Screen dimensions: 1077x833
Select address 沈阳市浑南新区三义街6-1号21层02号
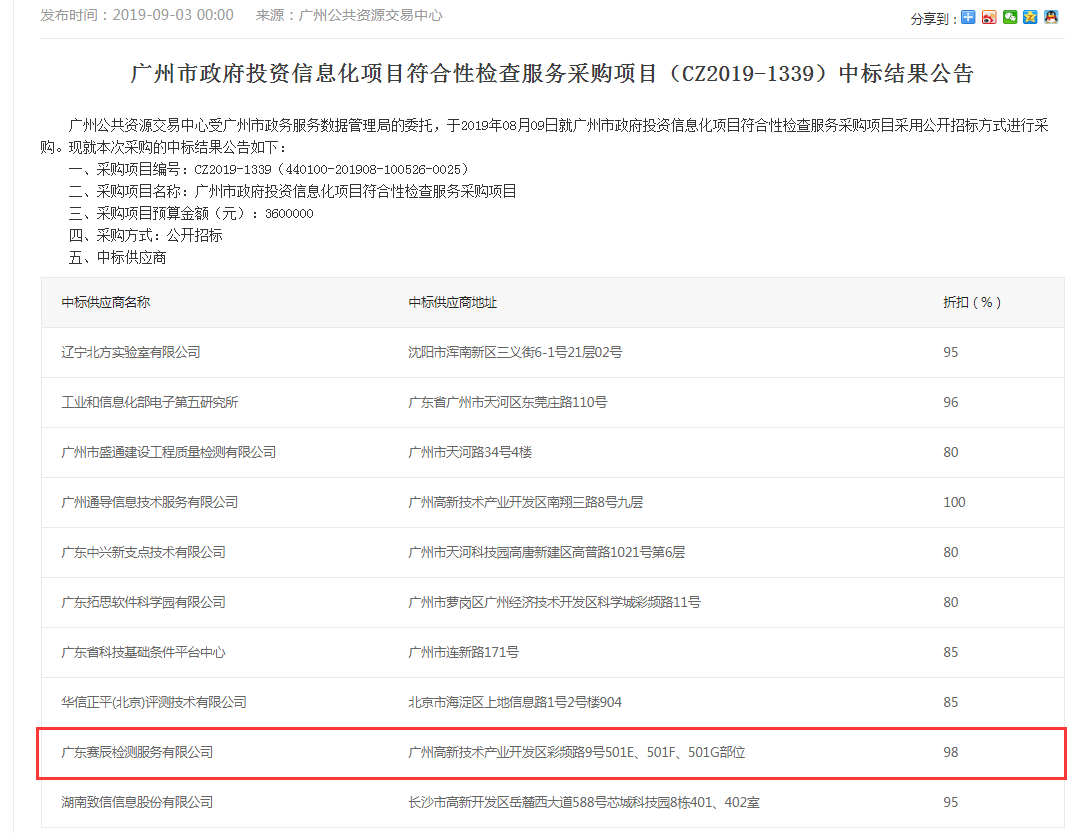(515, 352)
